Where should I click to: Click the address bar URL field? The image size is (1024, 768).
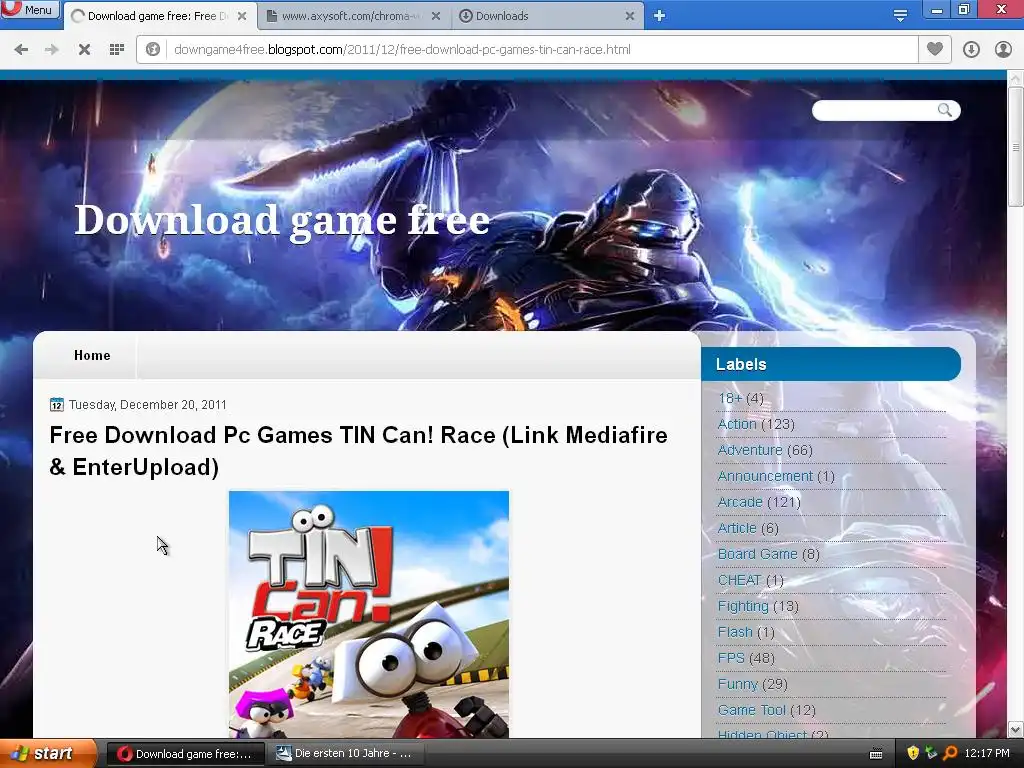[542, 50]
